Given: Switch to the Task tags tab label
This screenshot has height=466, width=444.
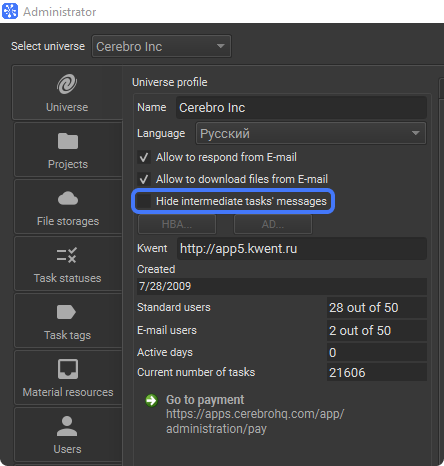Looking at the screenshot, I should point(67,335).
